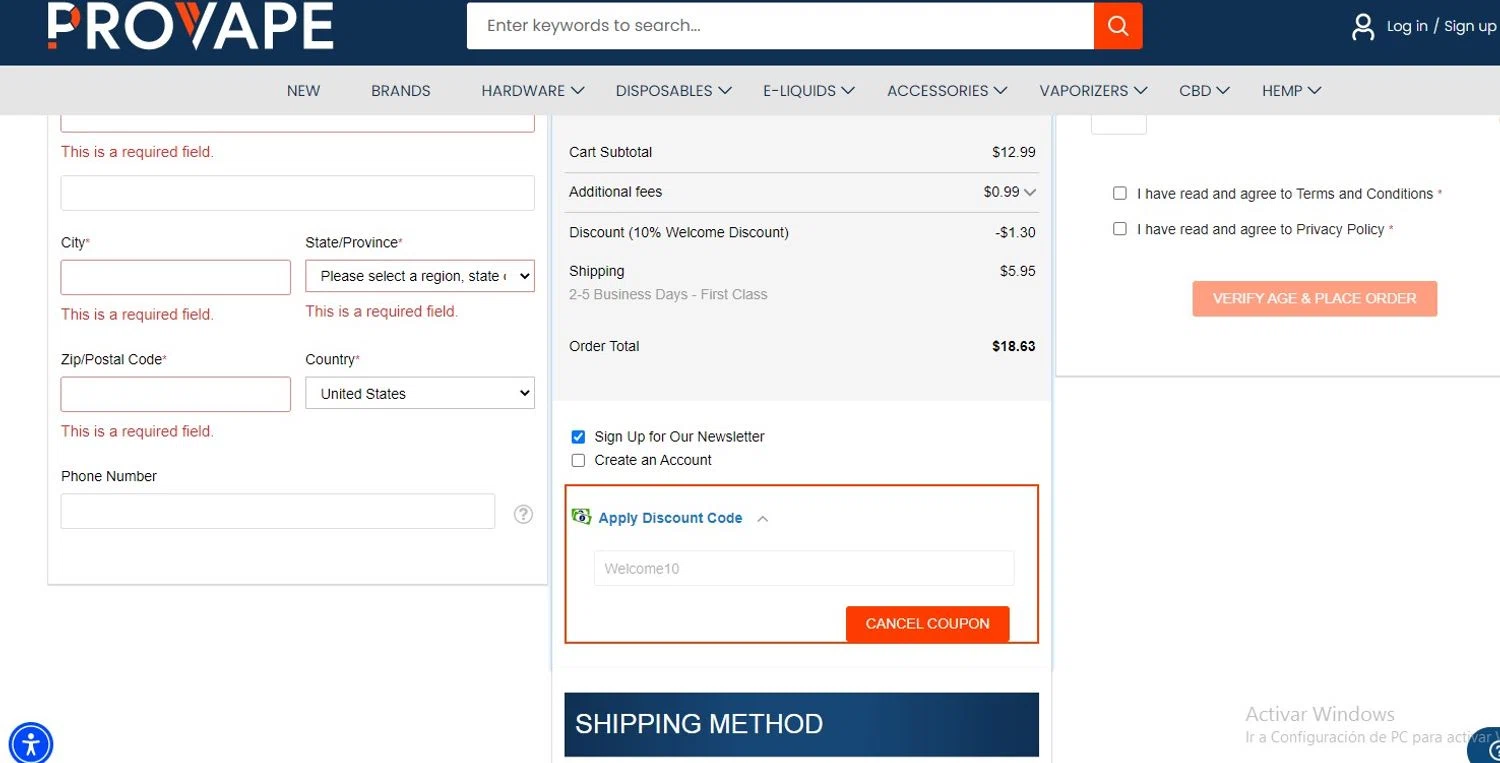Viewport: 1500px width, 763px height.
Task: Expand the Additional fees chevron
Action: 1030,192
